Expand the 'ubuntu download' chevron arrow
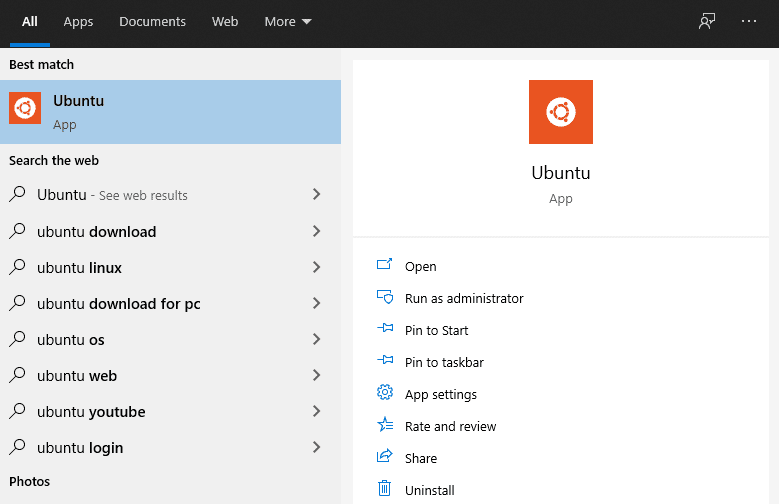Image resolution: width=779 pixels, height=504 pixels. [x=316, y=231]
